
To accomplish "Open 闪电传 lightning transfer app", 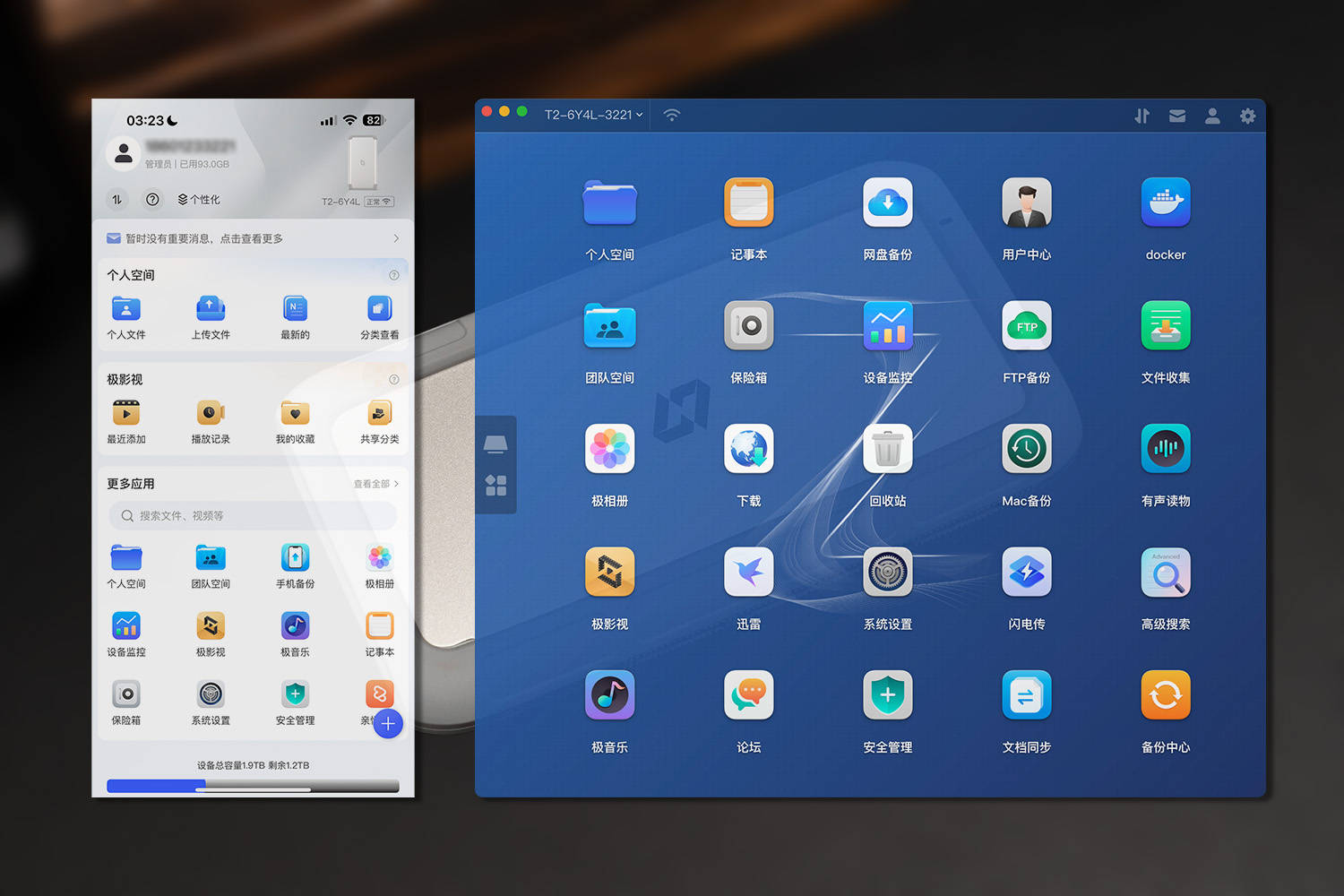I will (1026, 572).
